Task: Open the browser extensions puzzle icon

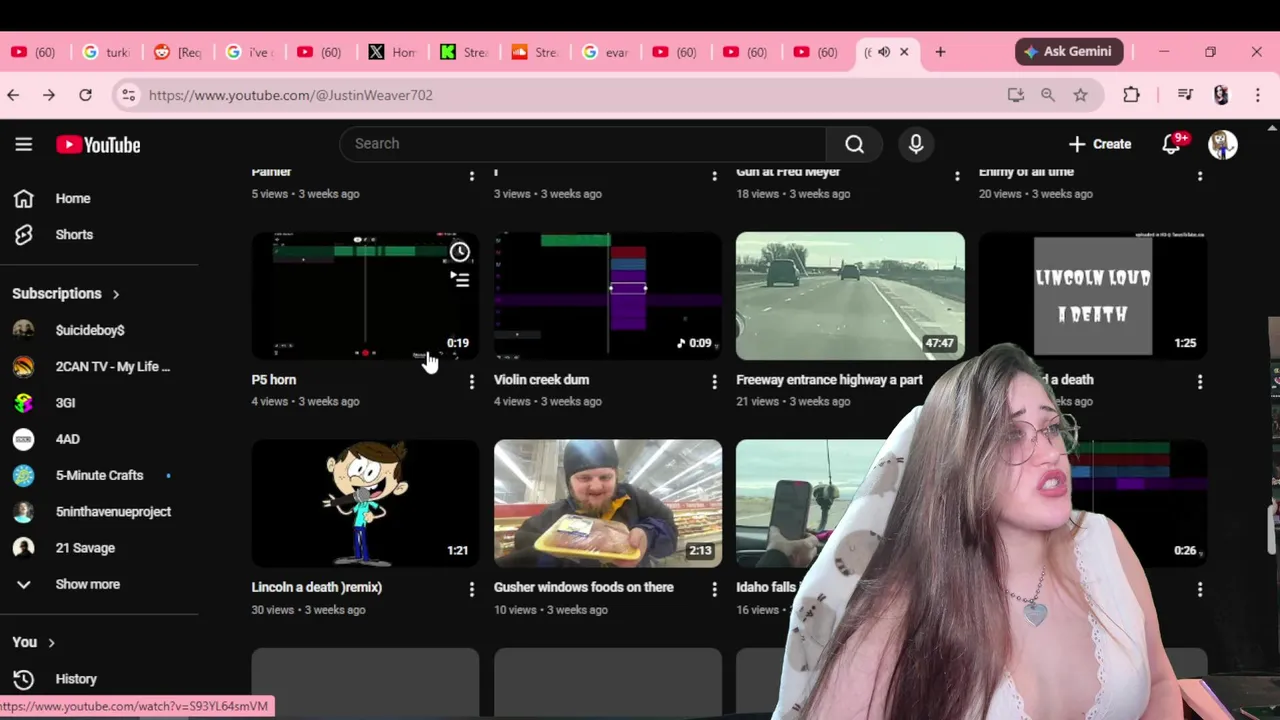Action: pyautogui.click(x=1131, y=95)
